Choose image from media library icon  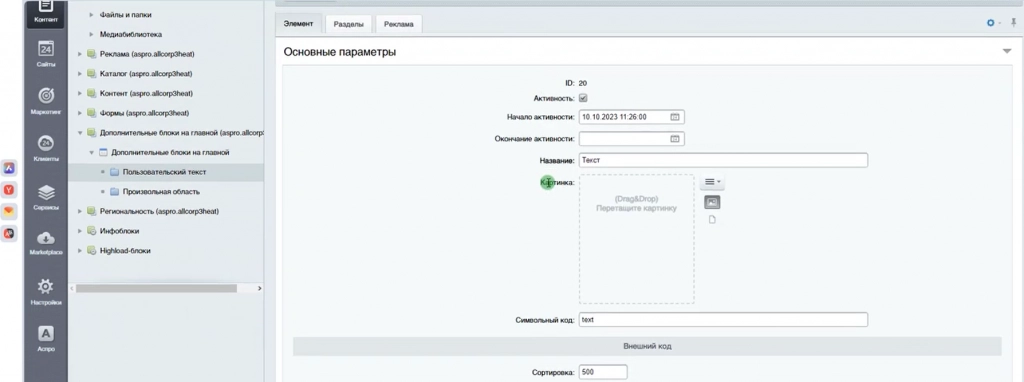[x=712, y=202]
